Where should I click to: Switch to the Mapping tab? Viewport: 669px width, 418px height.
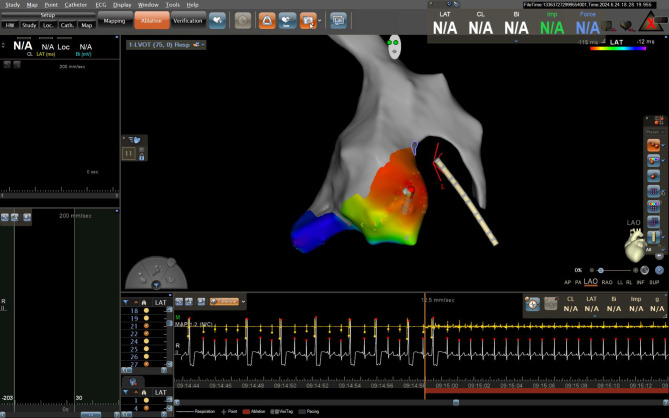click(x=114, y=20)
